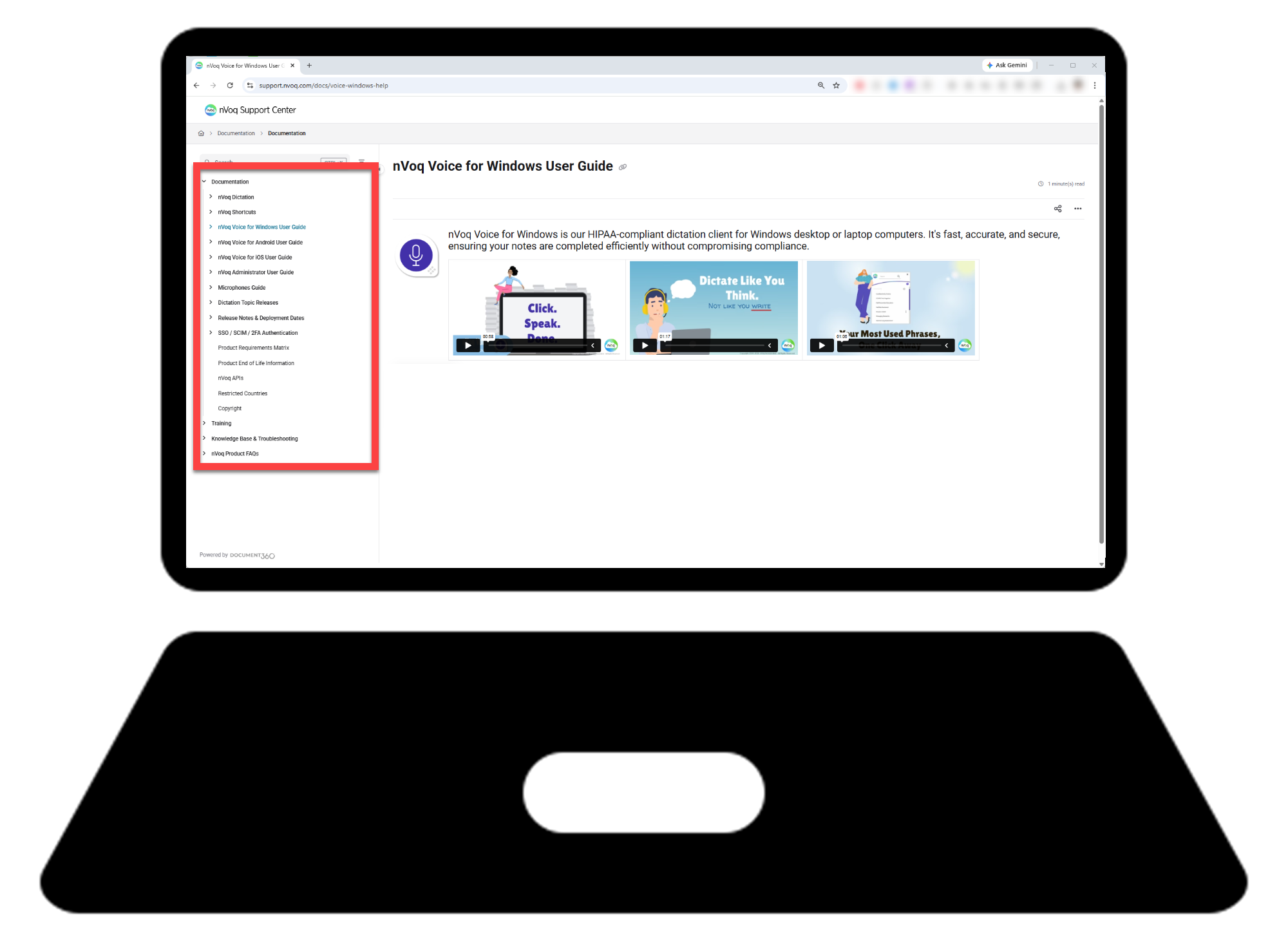Bookmark the page using the star icon
Viewport: 1288px width, 926px height.
pos(835,84)
